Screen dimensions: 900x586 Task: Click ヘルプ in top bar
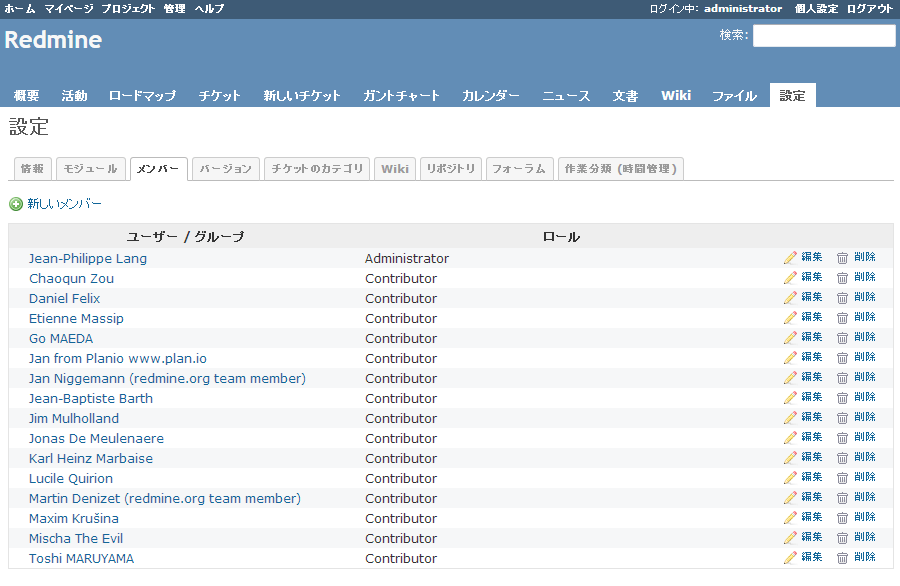pyautogui.click(x=210, y=9)
